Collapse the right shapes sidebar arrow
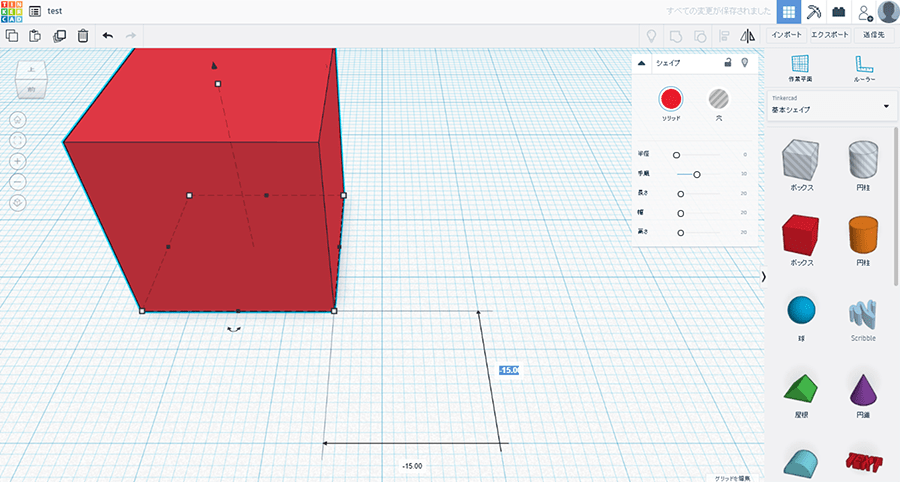 [763, 276]
